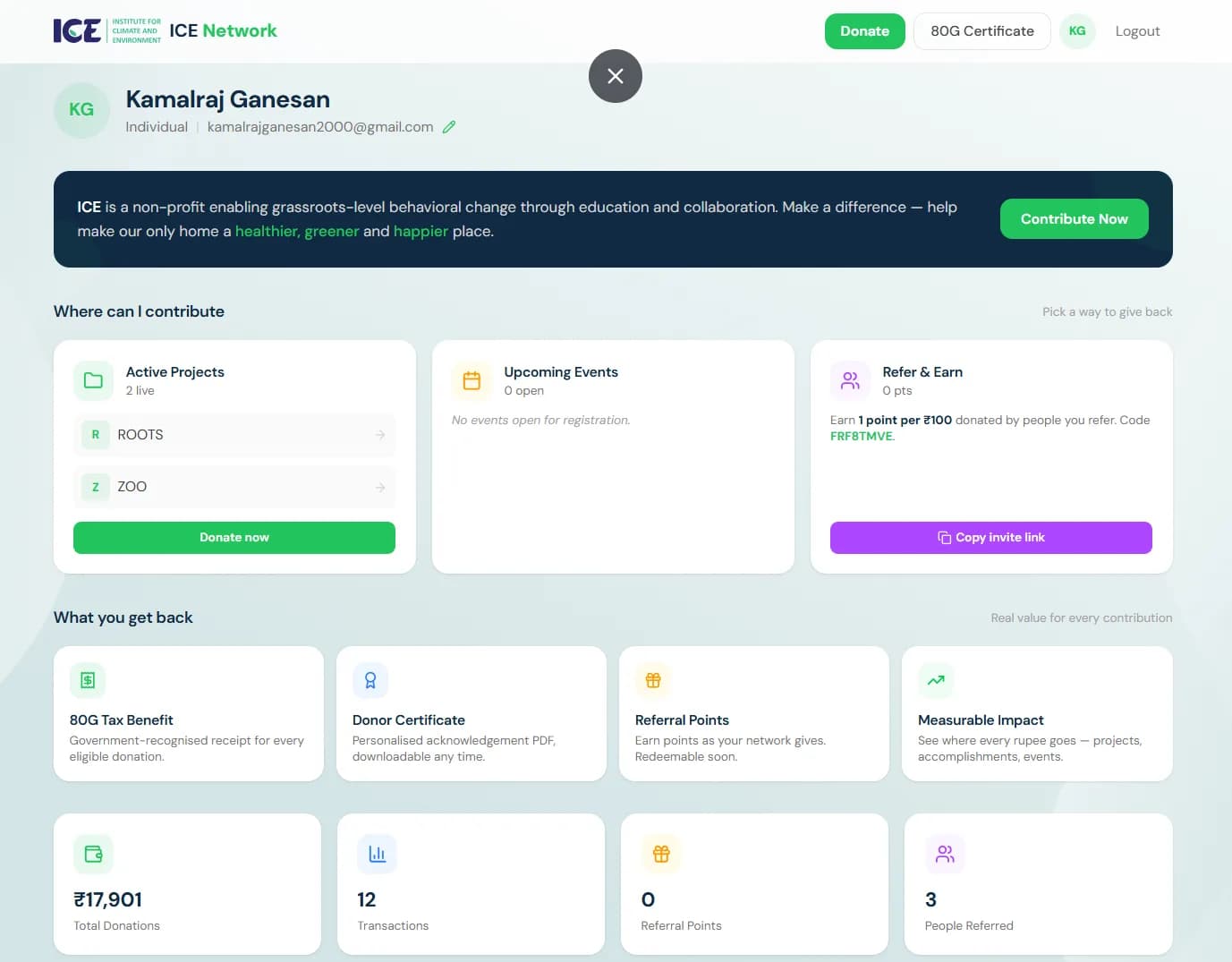Screen dimensions: 1232x962
Task: Click the Refer & Earn heading
Action: [x=922, y=372]
